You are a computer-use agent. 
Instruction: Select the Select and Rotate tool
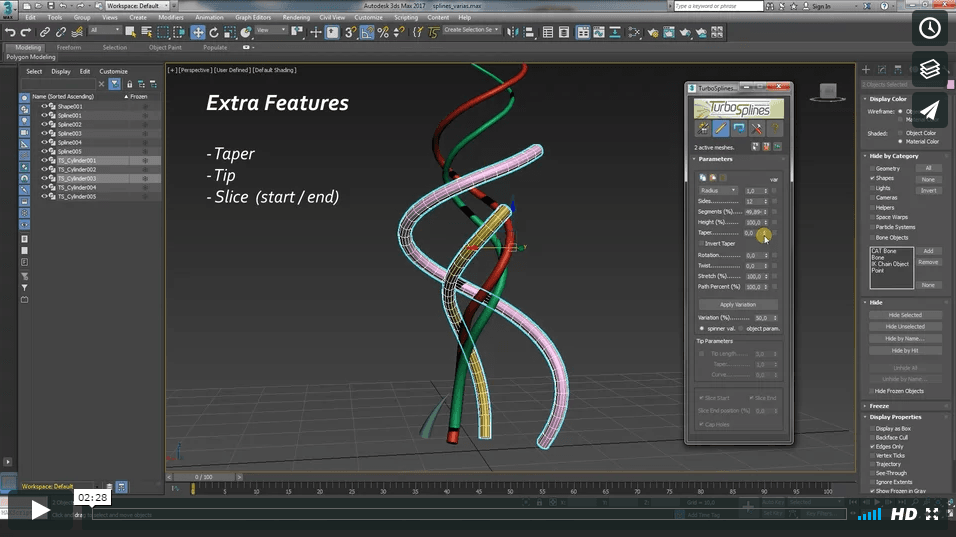[x=214, y=32]
